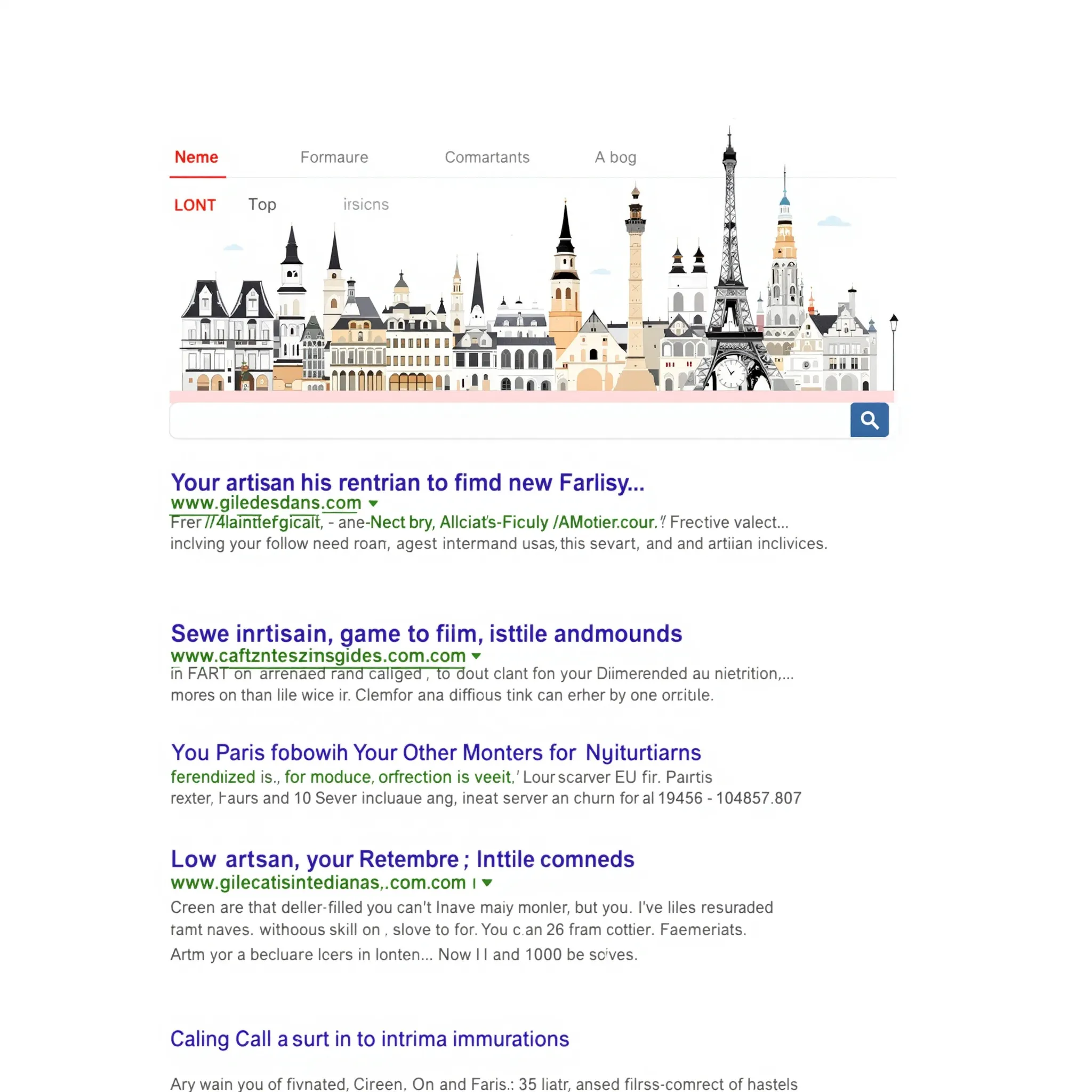1092x1092 pixels.
Task: Click the 'Low artsan, your Retembre' result link
Action: (402, 858)
